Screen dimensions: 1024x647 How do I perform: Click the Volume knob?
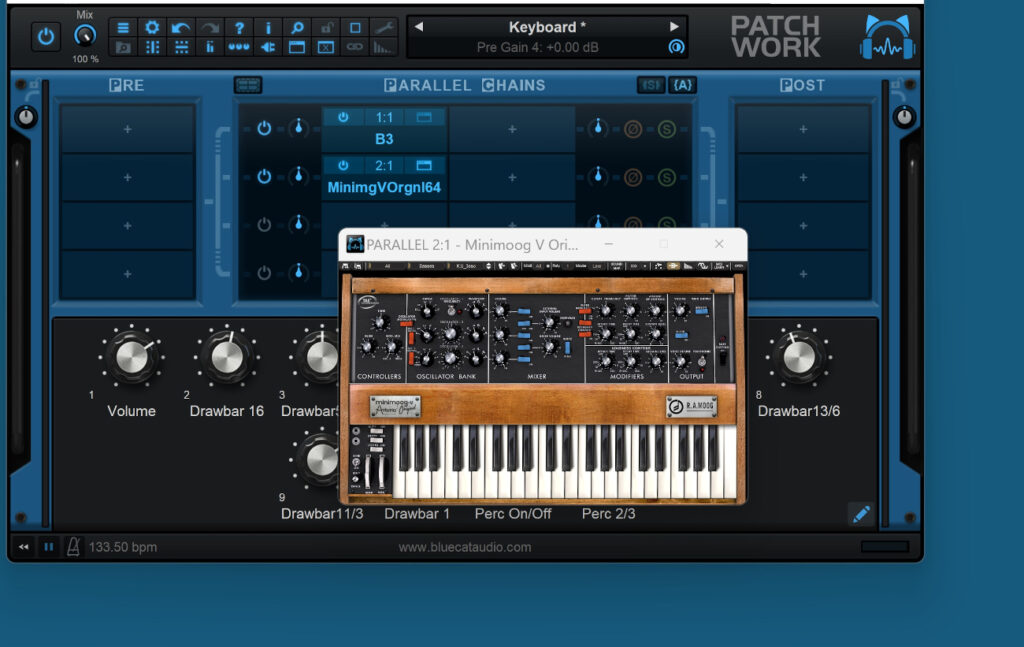[132, 357]
